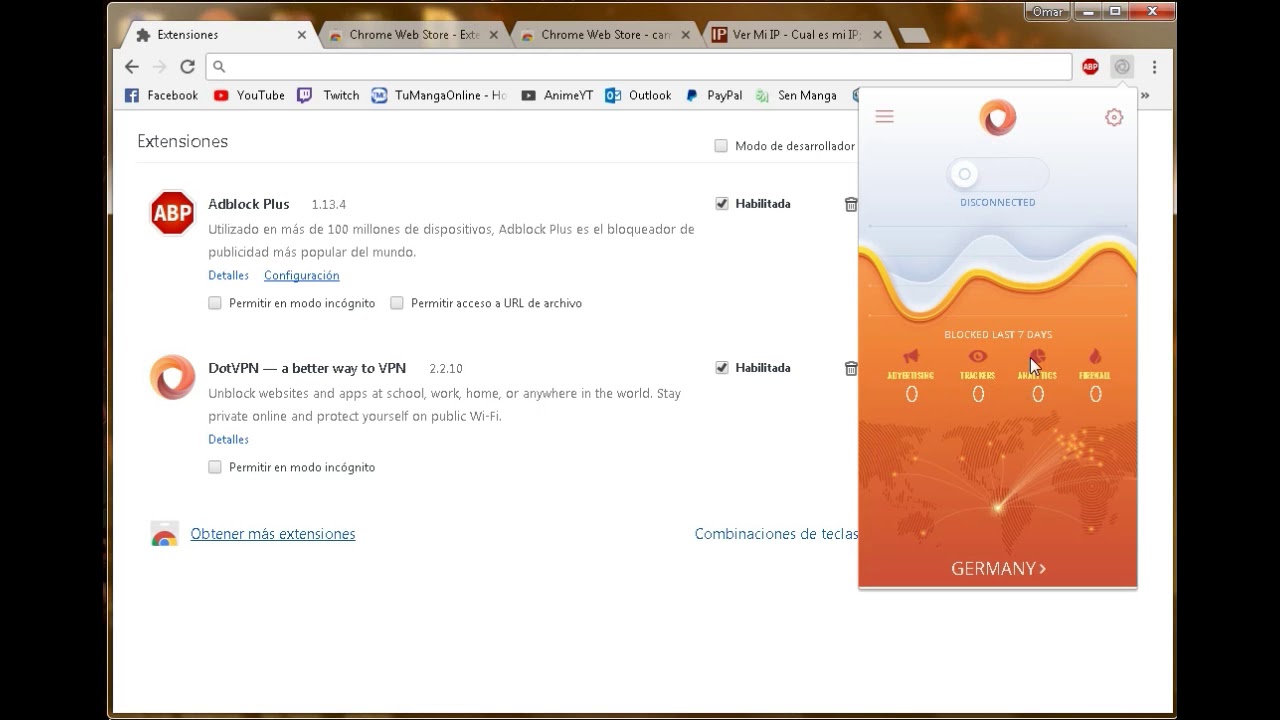Screen dimensions: 1280x720
Task: Switch to Ver Mi IP tab
Action: pyautogui.click(x=797, y=35)
